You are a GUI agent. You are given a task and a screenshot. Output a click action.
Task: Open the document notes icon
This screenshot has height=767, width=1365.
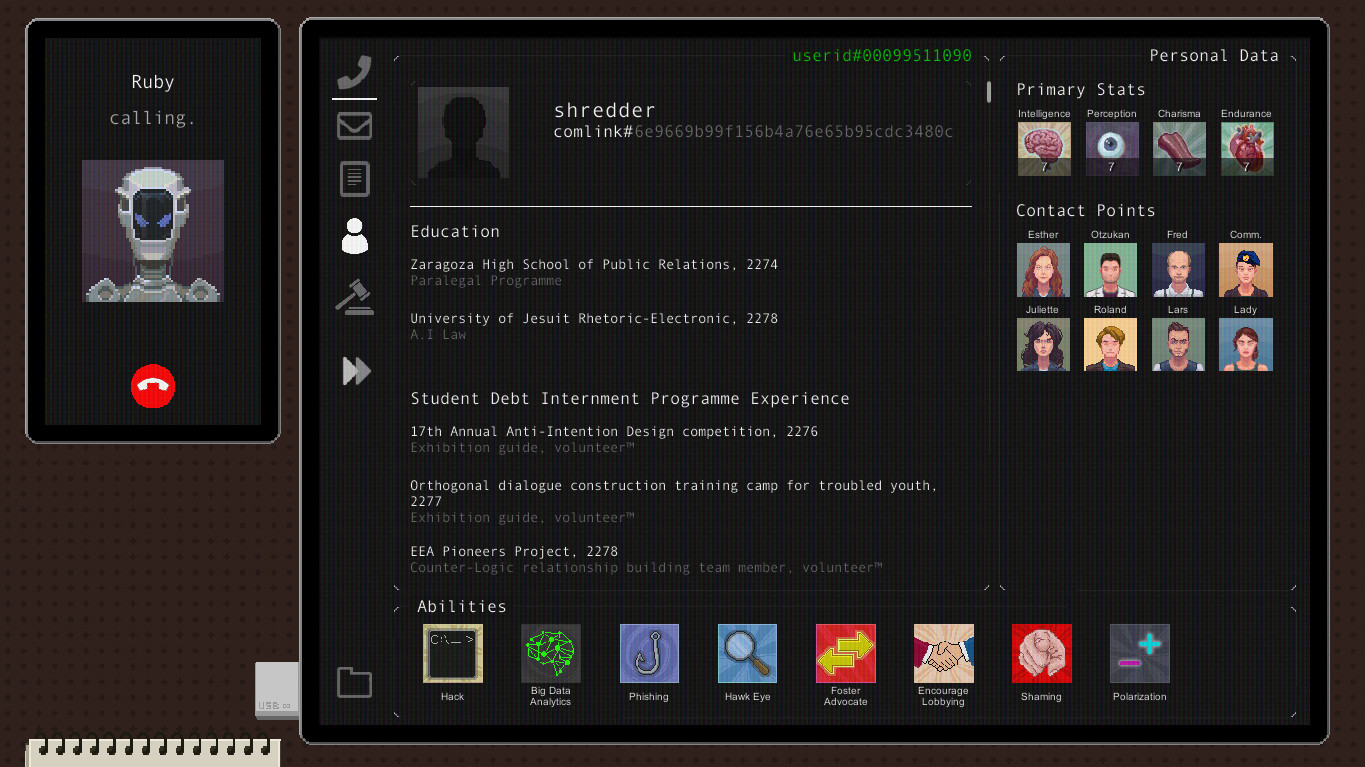tap(354, 178)
